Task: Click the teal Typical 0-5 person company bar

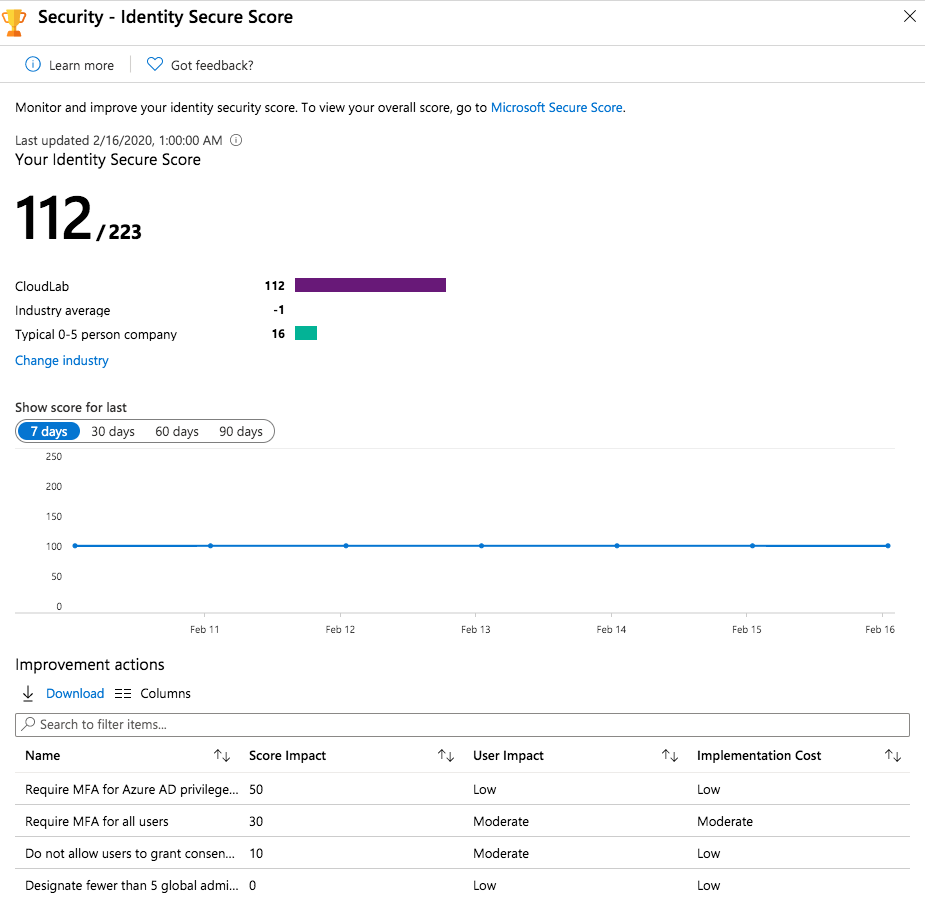Action: click(306, 333)
